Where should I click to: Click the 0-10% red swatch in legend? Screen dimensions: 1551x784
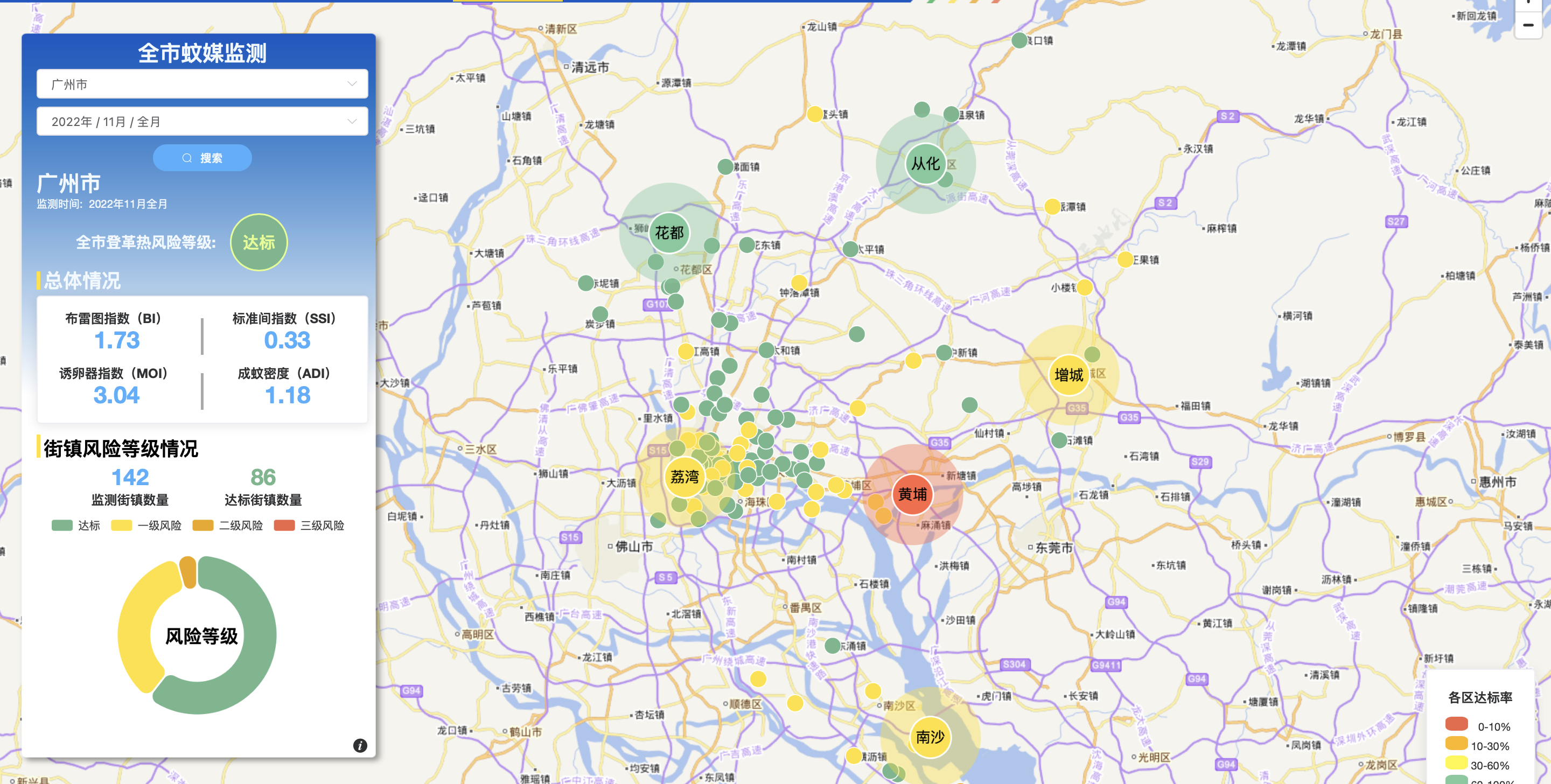click(x=1456, y=724)
